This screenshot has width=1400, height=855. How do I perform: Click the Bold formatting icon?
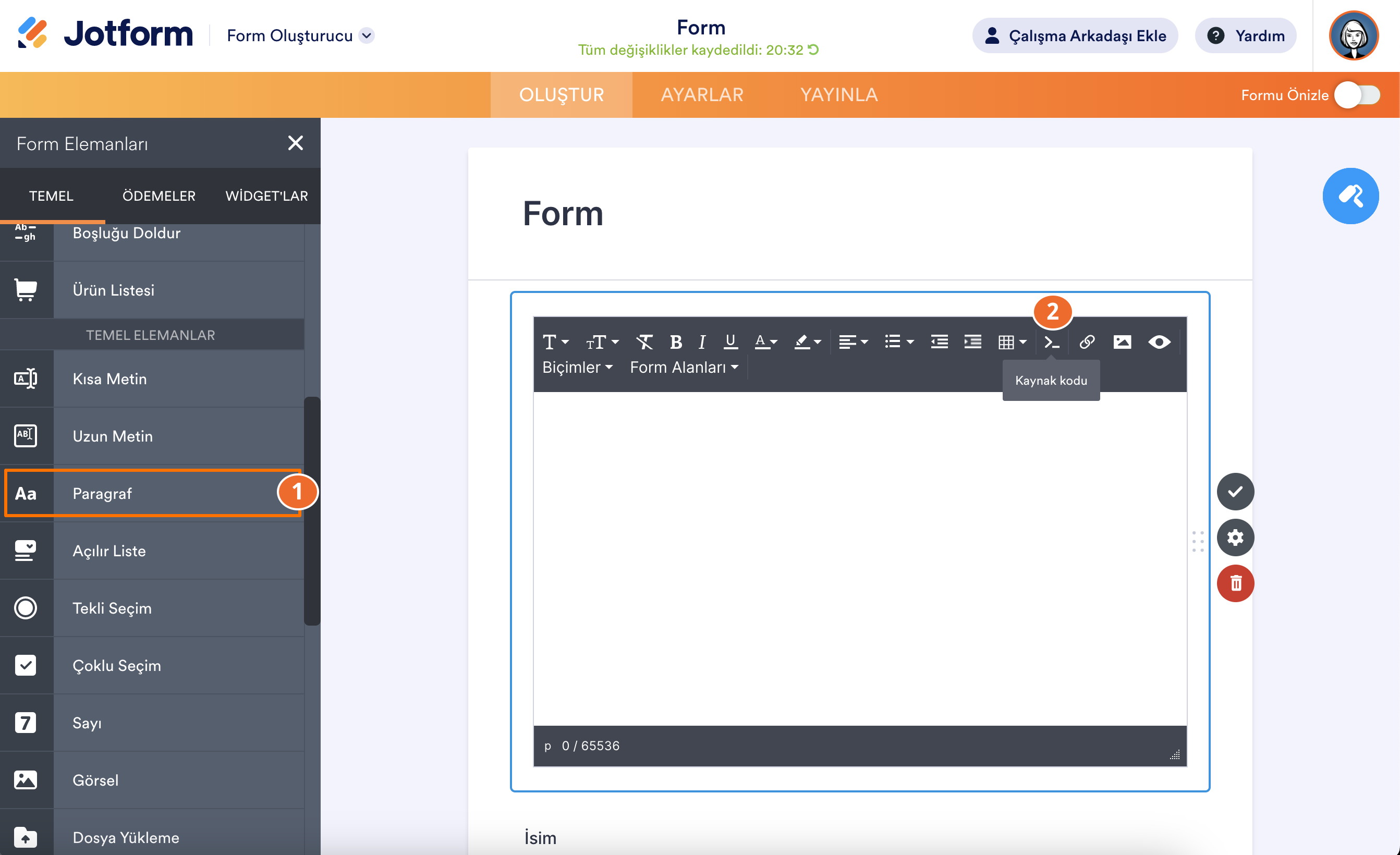click(676, 342)
